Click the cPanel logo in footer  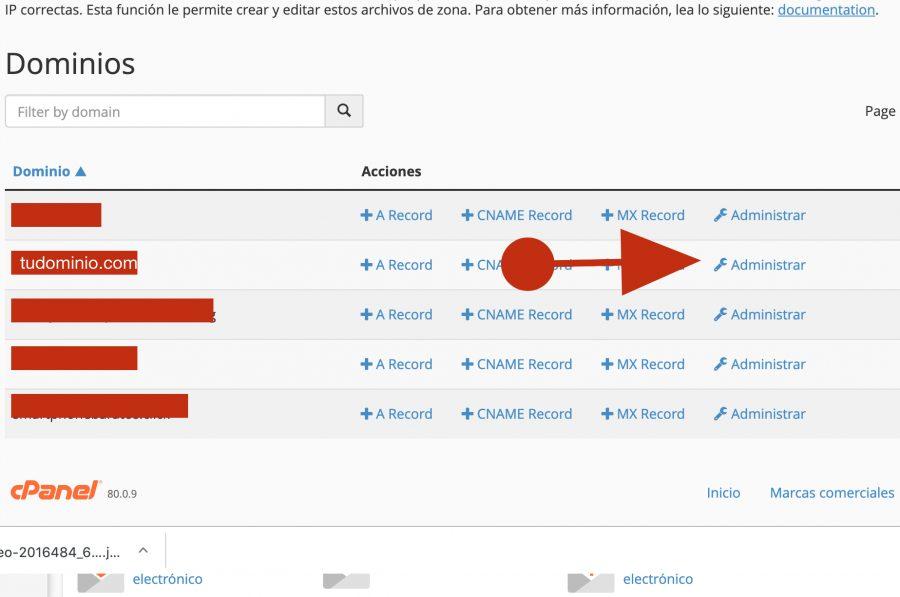[x=56, y=491]
